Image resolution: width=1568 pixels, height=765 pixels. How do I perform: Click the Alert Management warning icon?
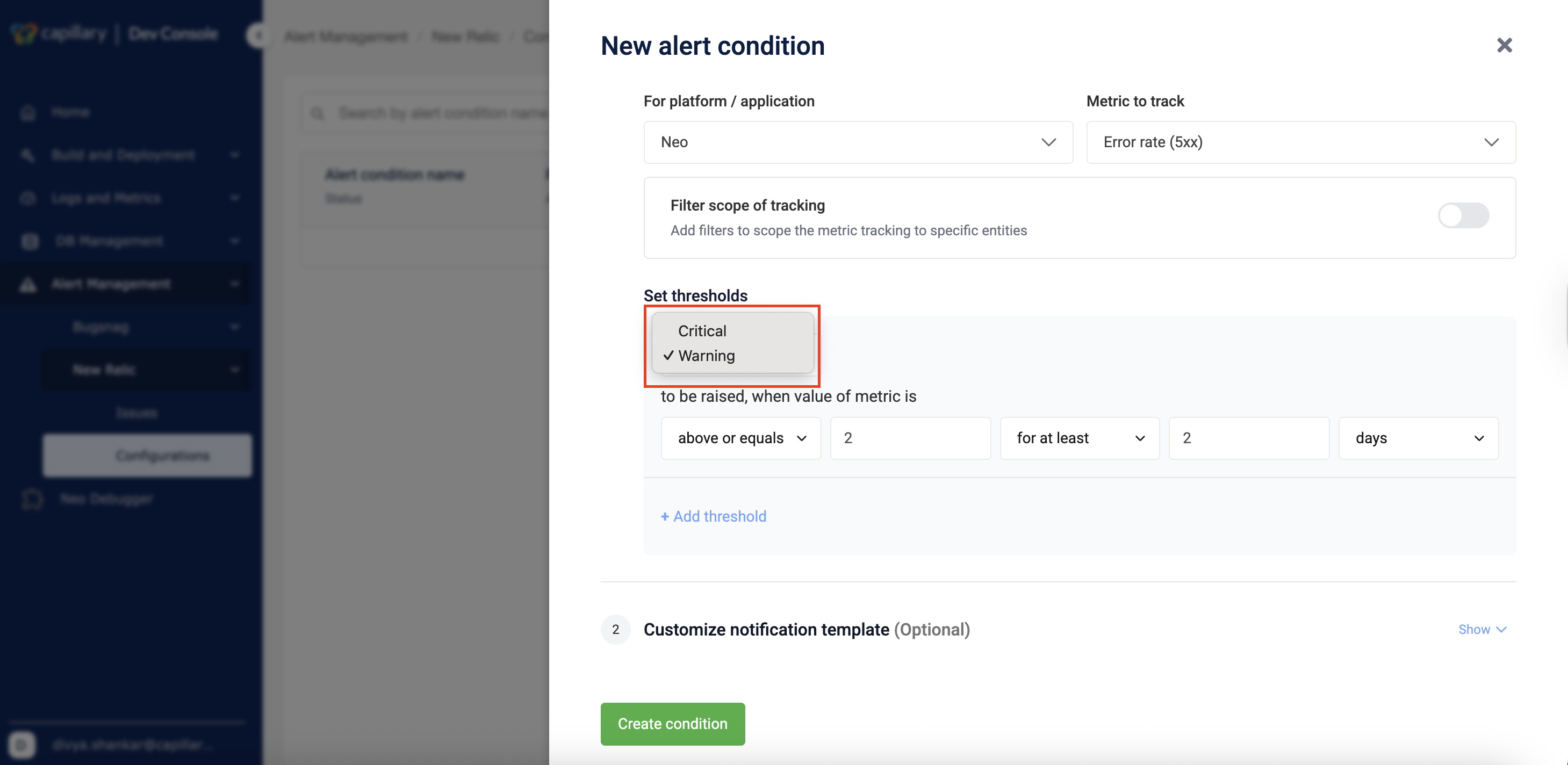click(x=28, y=284)
